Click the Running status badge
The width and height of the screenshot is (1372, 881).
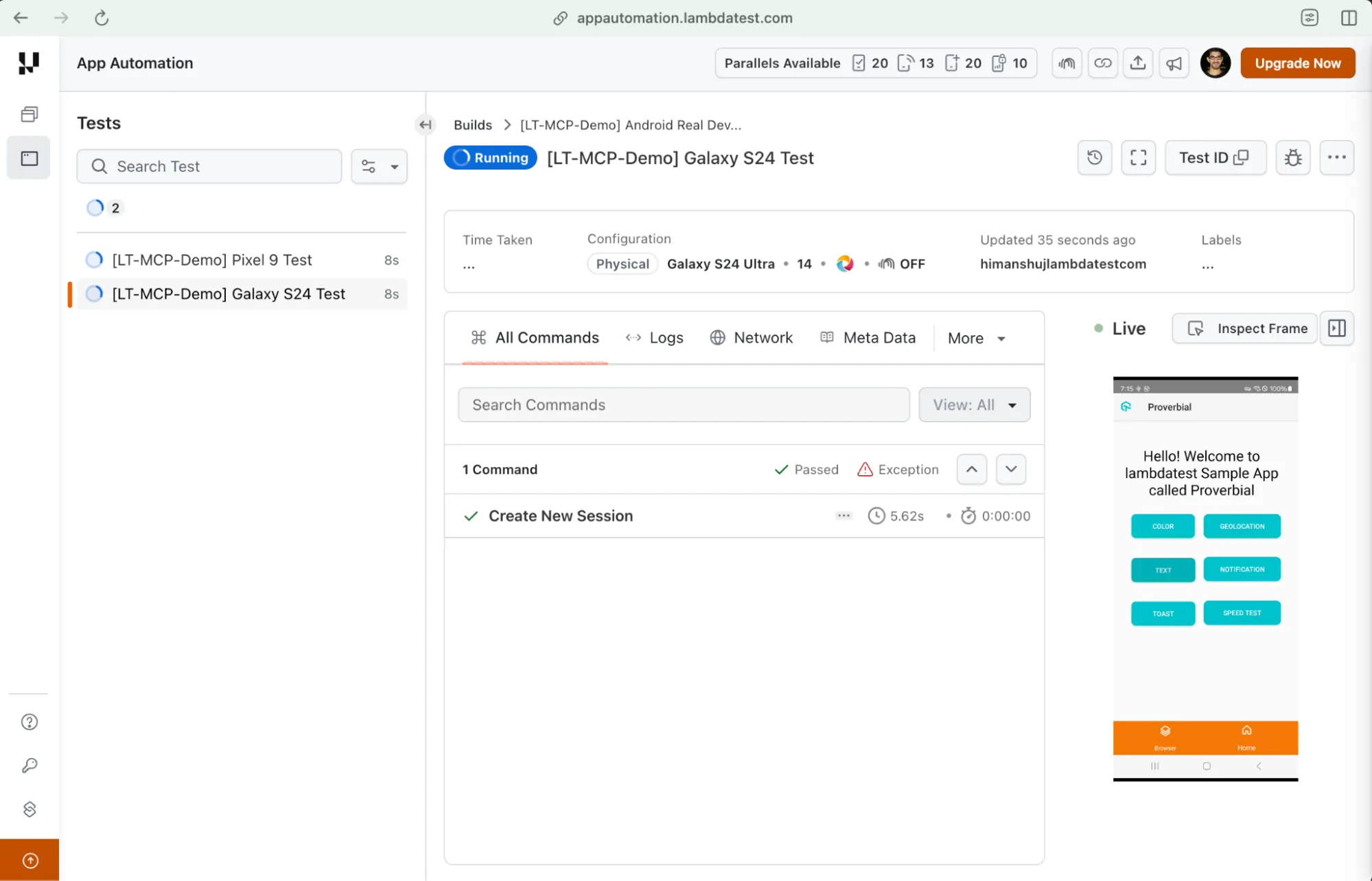491,158
